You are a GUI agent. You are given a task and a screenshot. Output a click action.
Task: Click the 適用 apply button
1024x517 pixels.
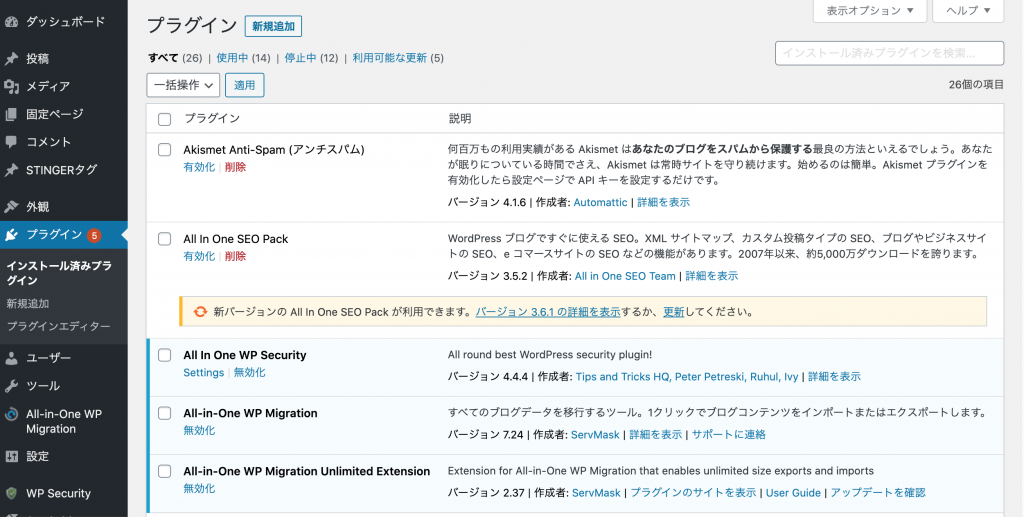(x=244, y=86)
